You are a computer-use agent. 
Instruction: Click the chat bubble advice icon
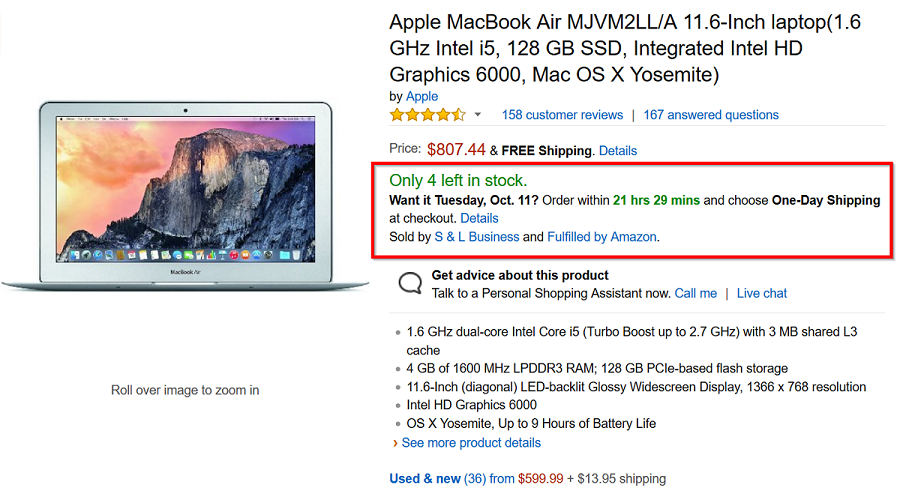[x=410, y=283]
